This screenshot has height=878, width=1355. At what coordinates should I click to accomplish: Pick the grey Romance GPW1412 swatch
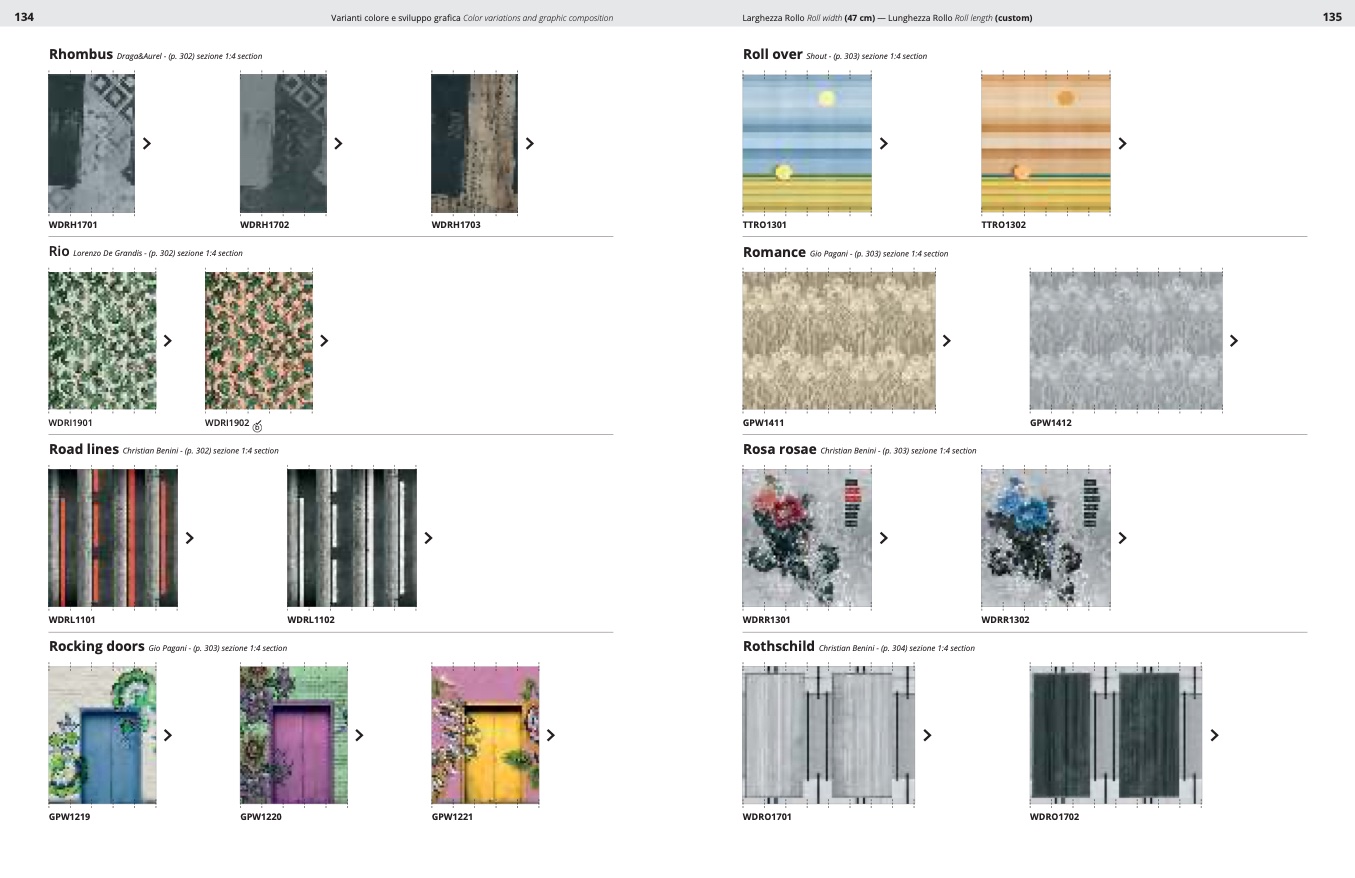(x=1125, y=341)
